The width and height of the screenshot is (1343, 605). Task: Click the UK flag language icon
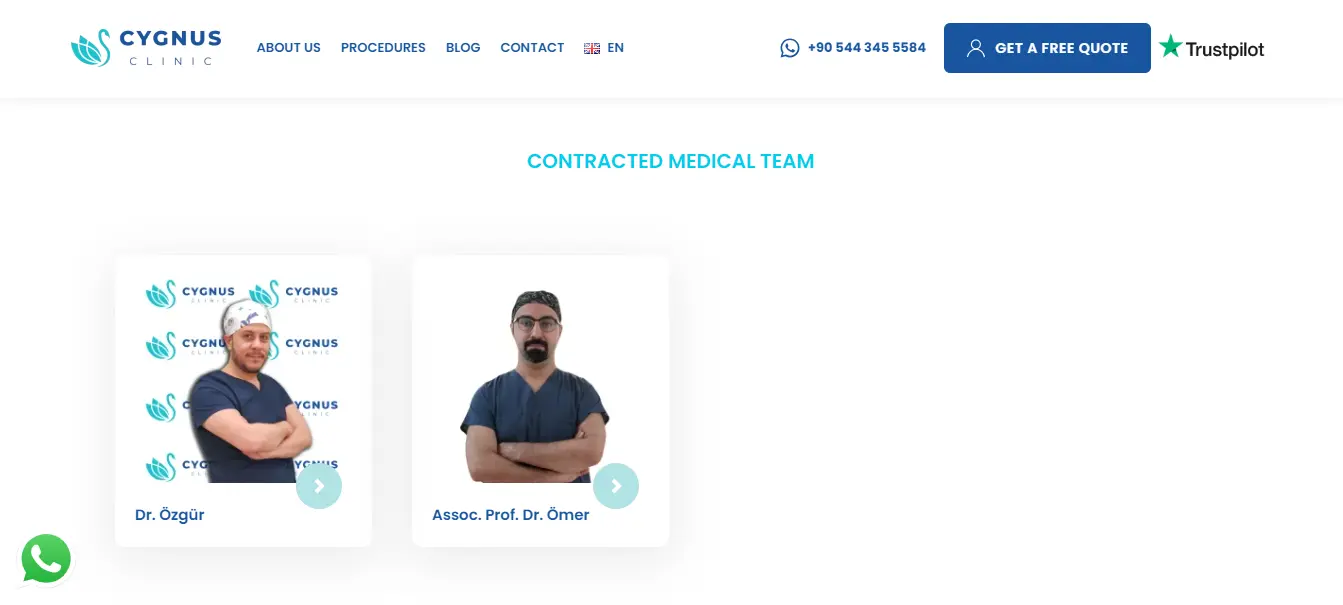coord(592,48)
